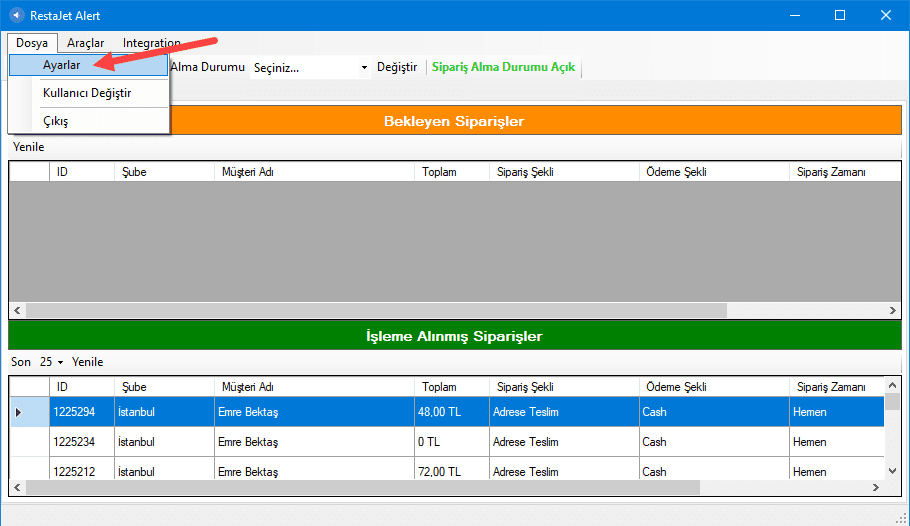Click Yenile under Bekleyen Siparişler
Viewport: 910px width, 526px height.
coord(28,147)
